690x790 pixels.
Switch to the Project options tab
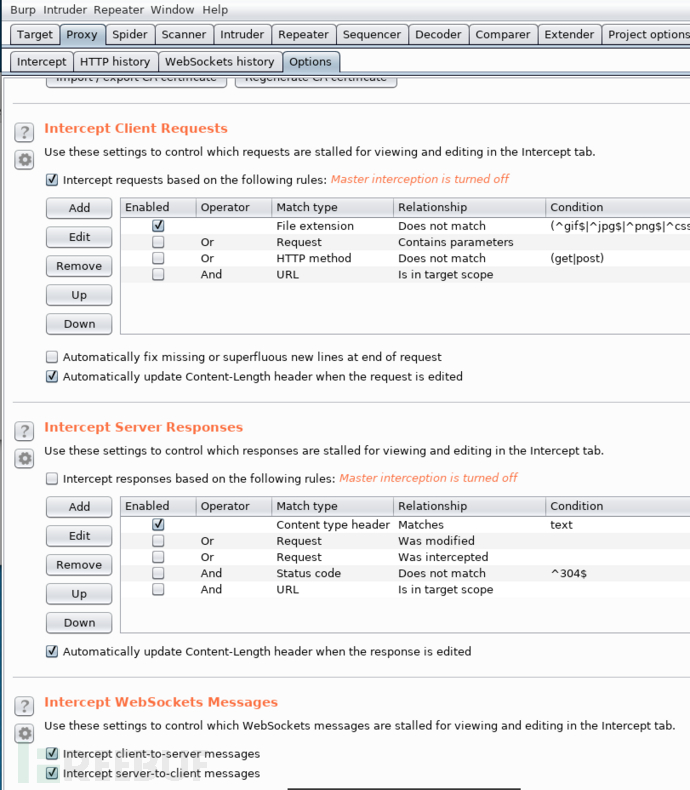pyautogui.click(x=647, y=34)
